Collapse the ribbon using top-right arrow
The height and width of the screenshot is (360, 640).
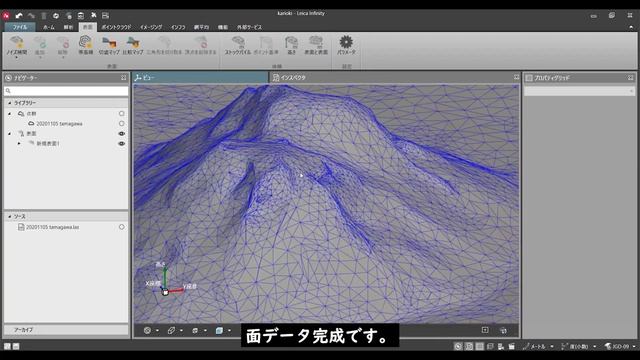click(x=631, y=27)
